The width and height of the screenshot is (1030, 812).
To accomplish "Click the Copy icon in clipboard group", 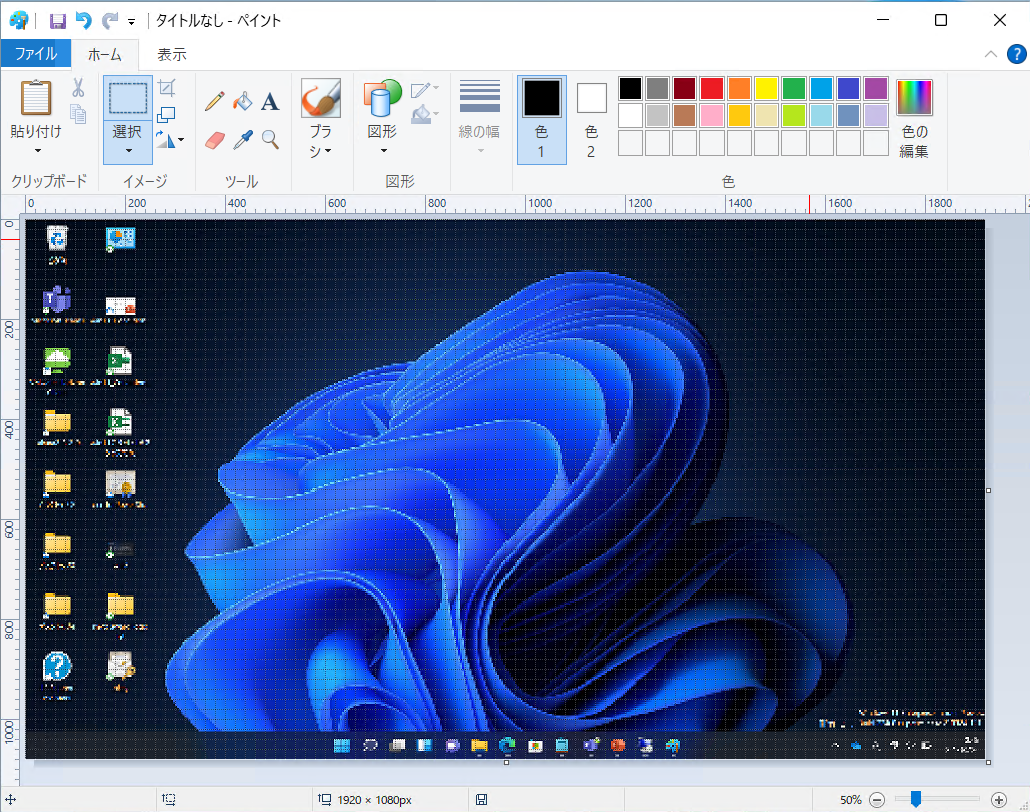I will 78,114.
